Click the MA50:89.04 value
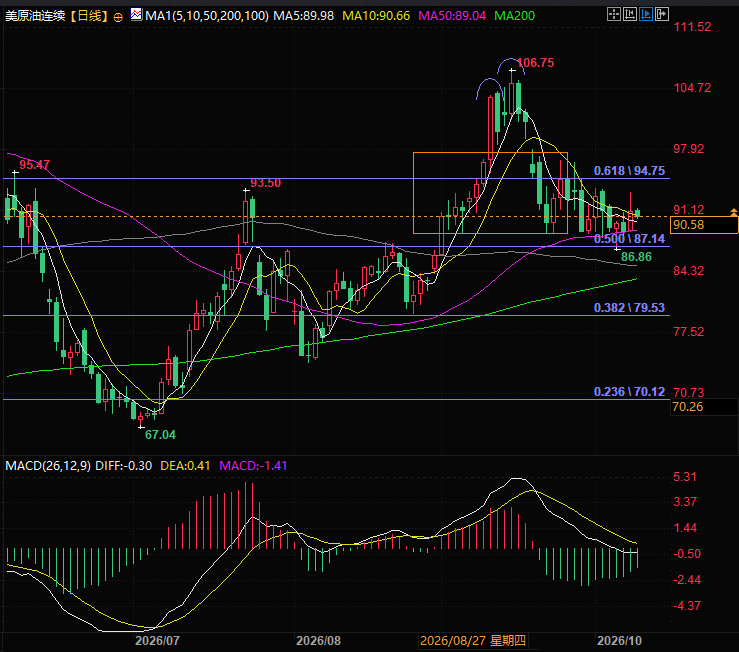The width and height of the screenshot is (739, 652). pos(452,16)
